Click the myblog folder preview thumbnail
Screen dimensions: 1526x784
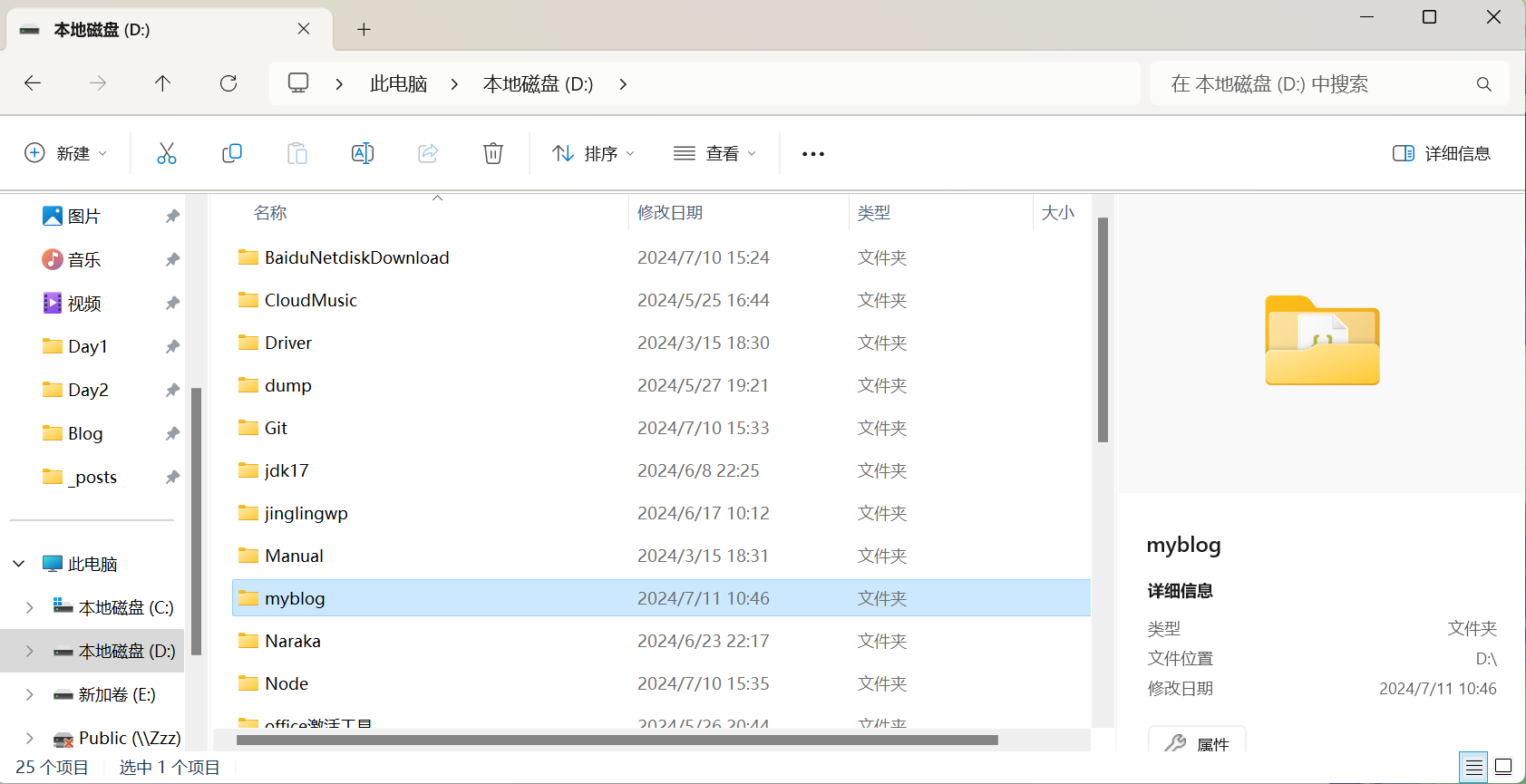click(x=1322, y=341)
